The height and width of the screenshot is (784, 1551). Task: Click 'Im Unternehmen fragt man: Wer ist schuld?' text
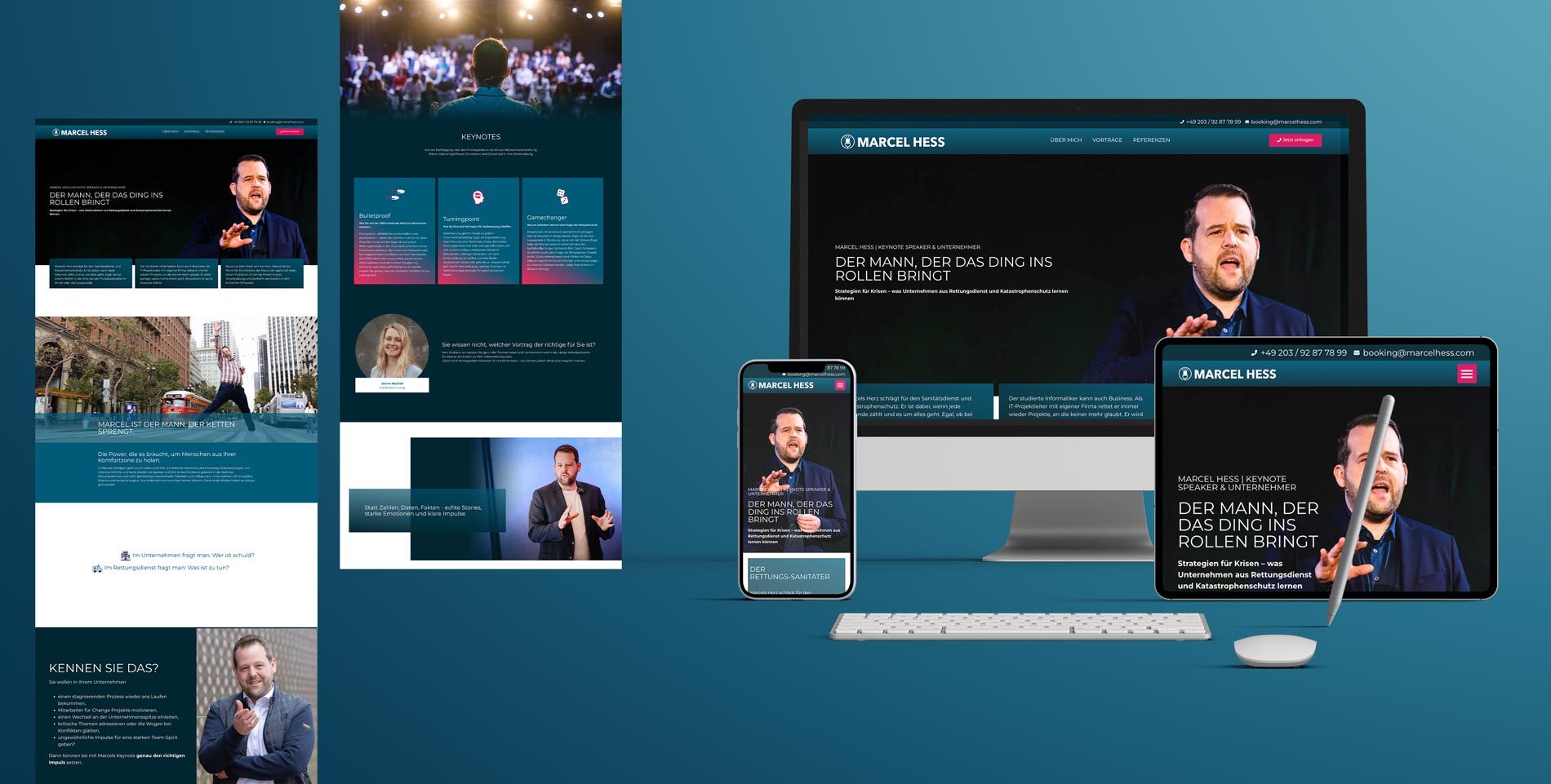[193, 556]
